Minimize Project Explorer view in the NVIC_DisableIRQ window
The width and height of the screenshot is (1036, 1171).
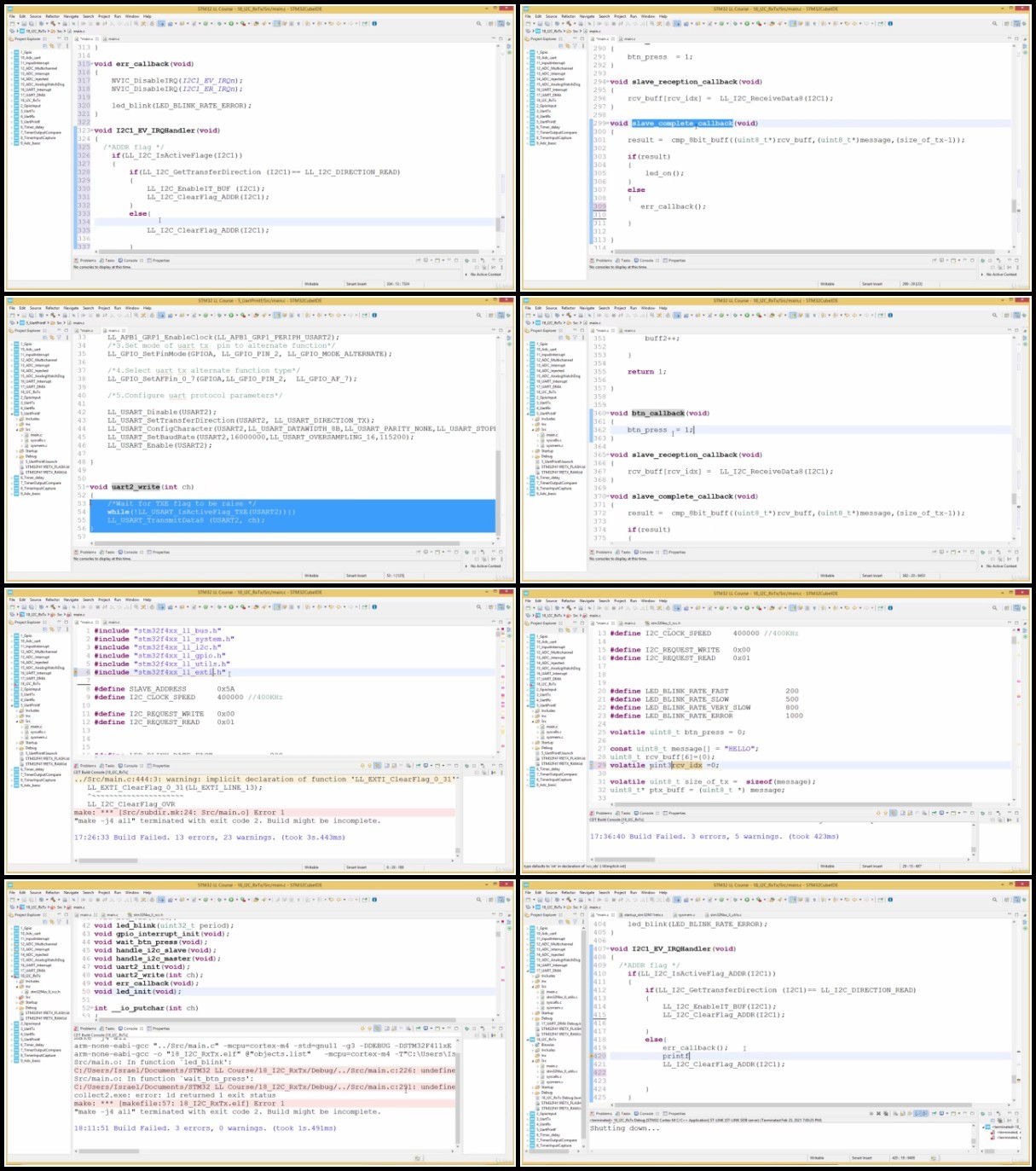pos(60,38)
